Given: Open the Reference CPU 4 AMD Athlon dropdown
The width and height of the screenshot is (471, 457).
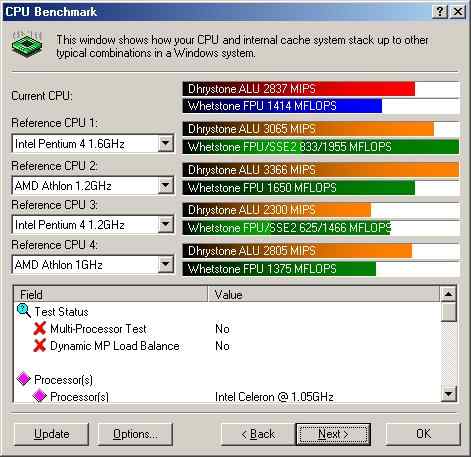Looking at the screenshot, I should [x=165, y=265].
